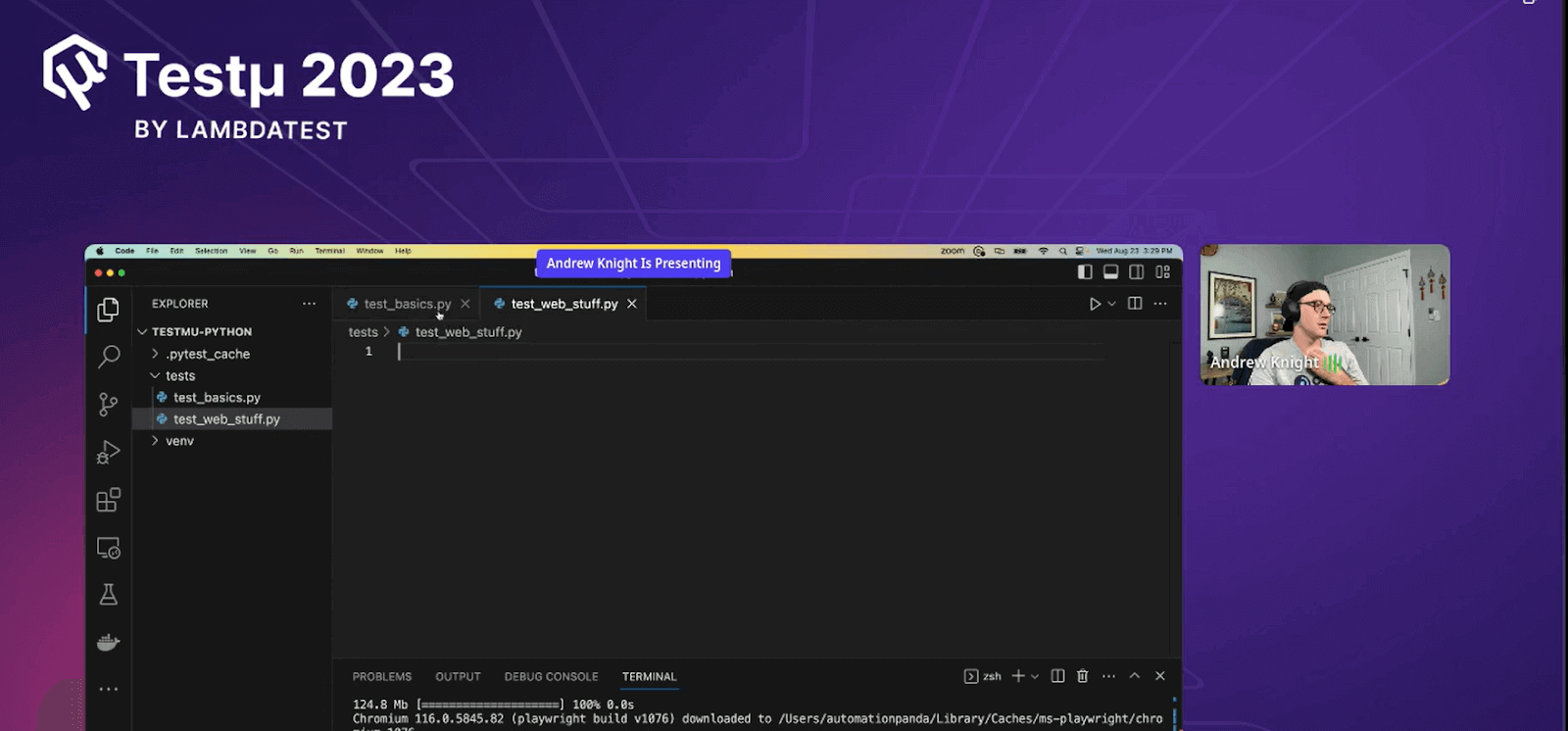Open the Source Control view
Viewport: 1568px width, 731px height.
point(109,405)
